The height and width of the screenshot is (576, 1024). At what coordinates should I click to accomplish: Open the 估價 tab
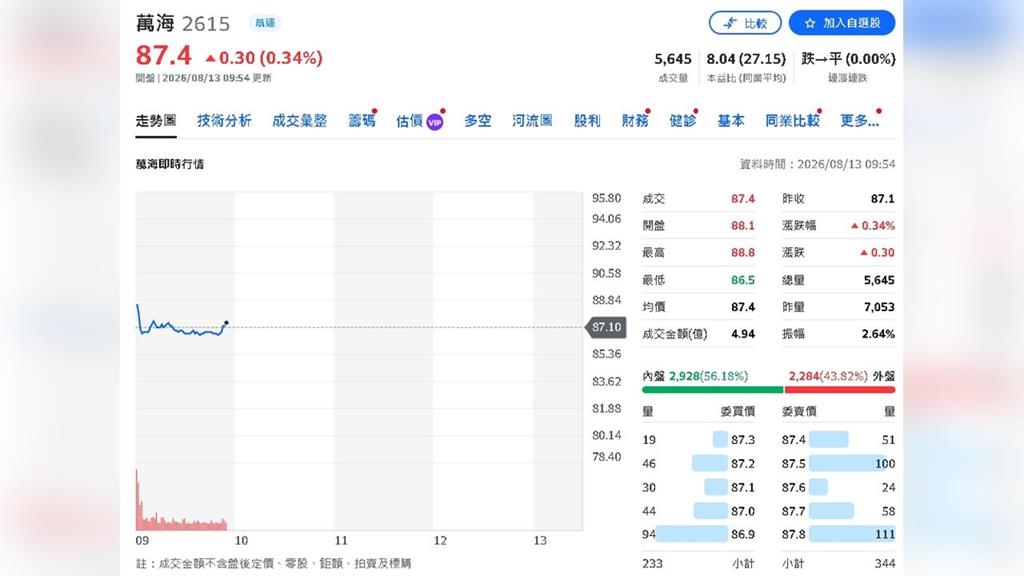click(x=409, y=121)
